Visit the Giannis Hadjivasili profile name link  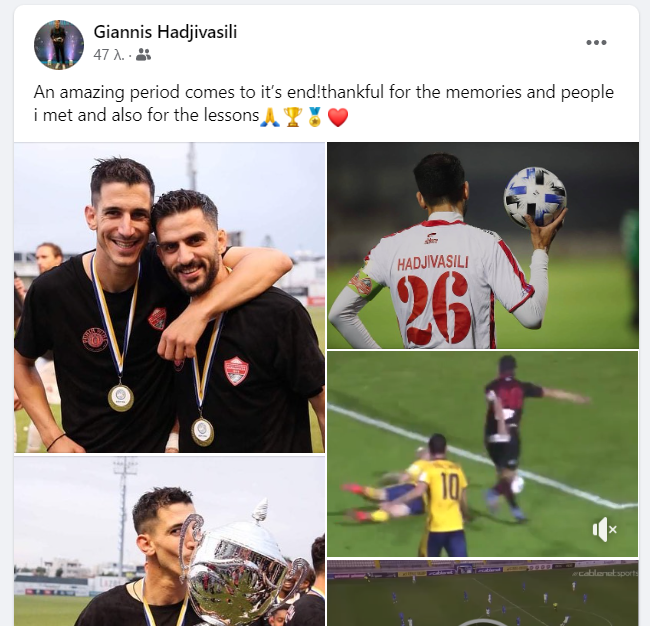click(165, 32)
